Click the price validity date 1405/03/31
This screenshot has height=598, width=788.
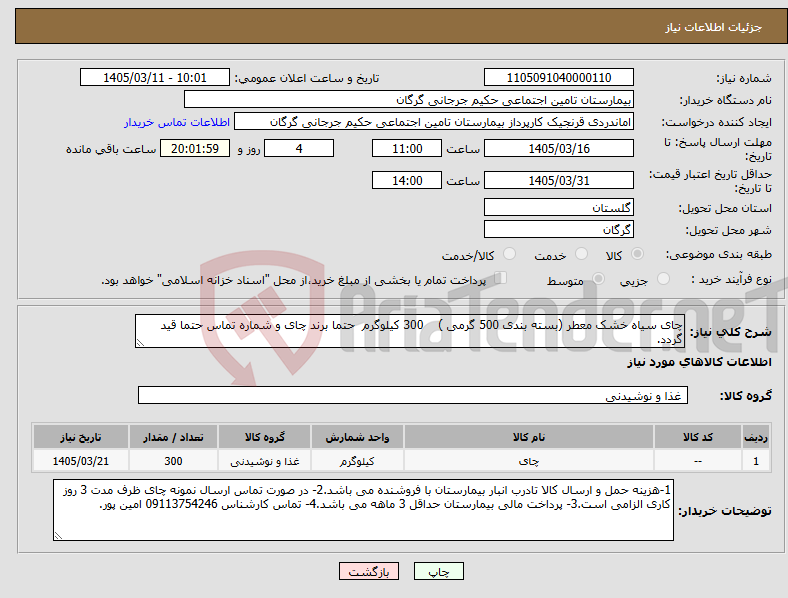(x=559, y=180)
